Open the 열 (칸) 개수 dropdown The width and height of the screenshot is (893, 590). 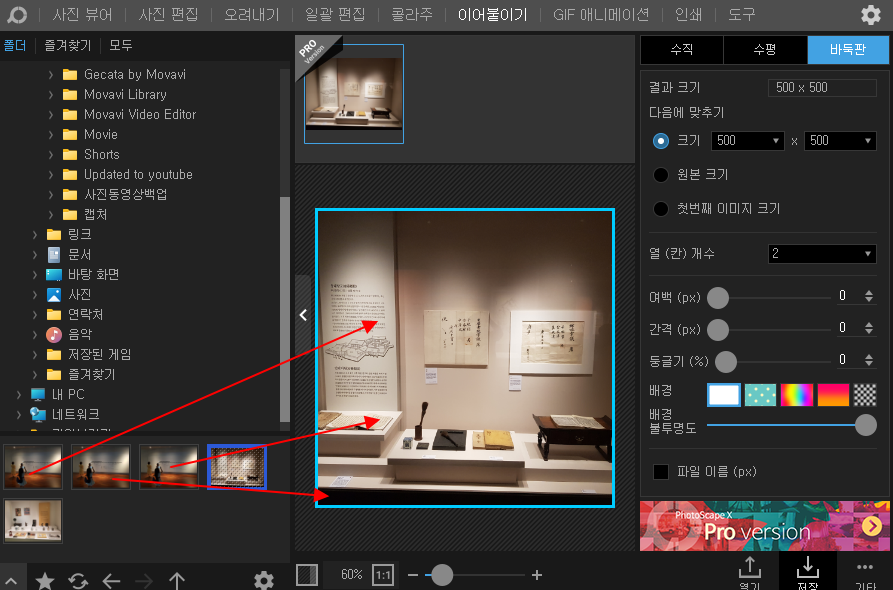coord(822,254)
